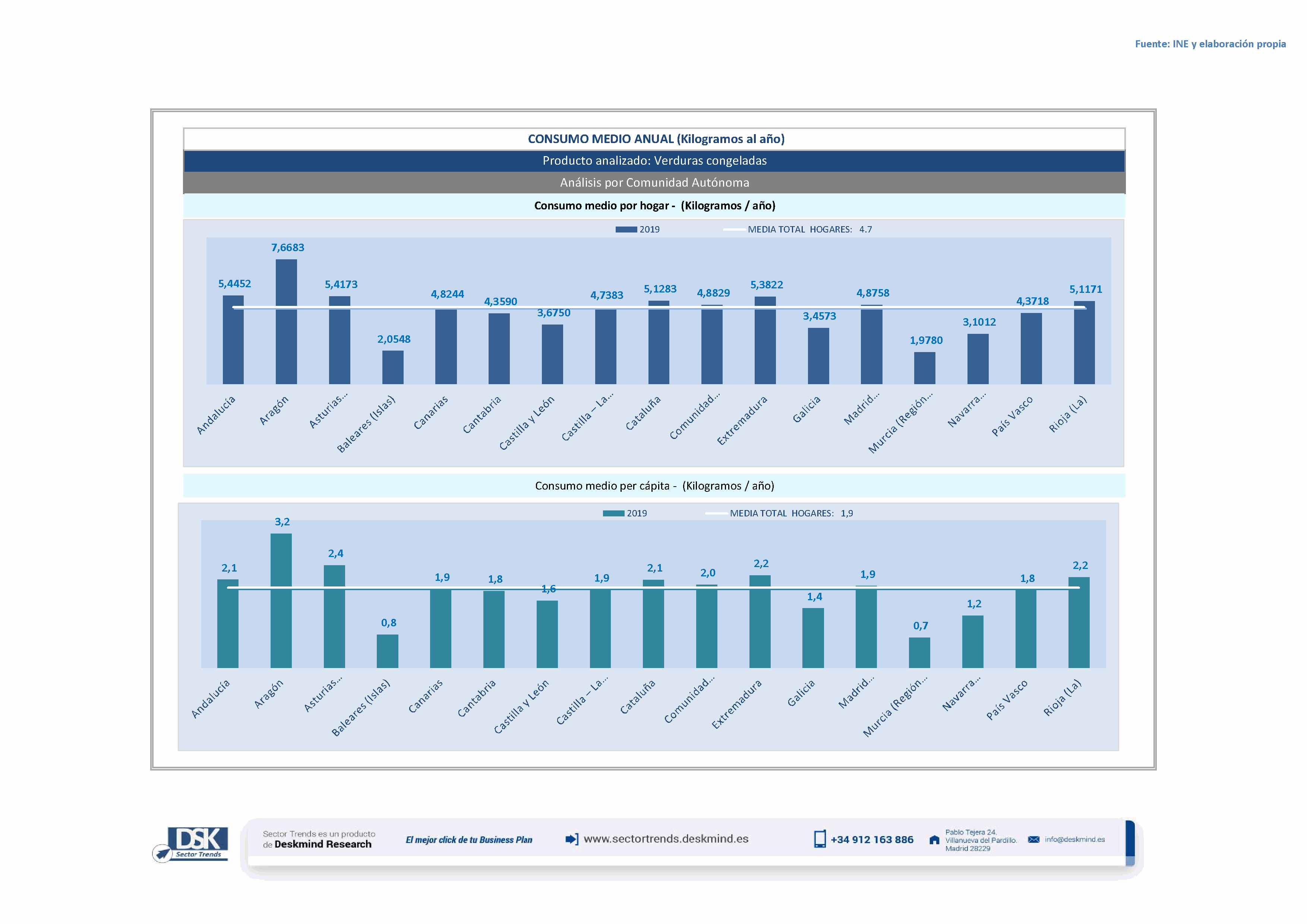Click the 2019 legend swatch in hogar chart
Viewport: 1307px width, 924px height.
click(x=626, y=230)
